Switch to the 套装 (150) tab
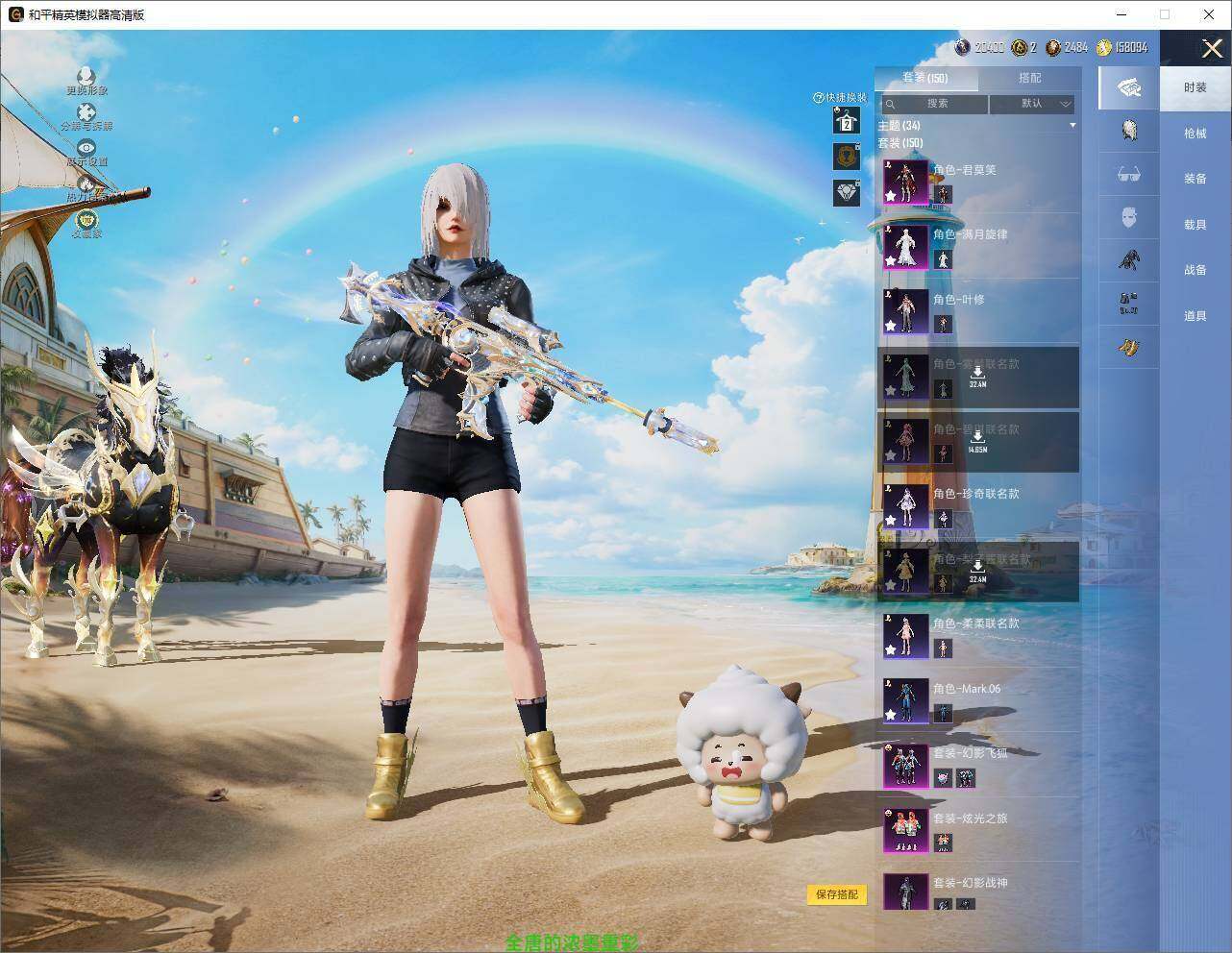The image size is (1232, 953). pyautogui.click(x=925, y=78)
